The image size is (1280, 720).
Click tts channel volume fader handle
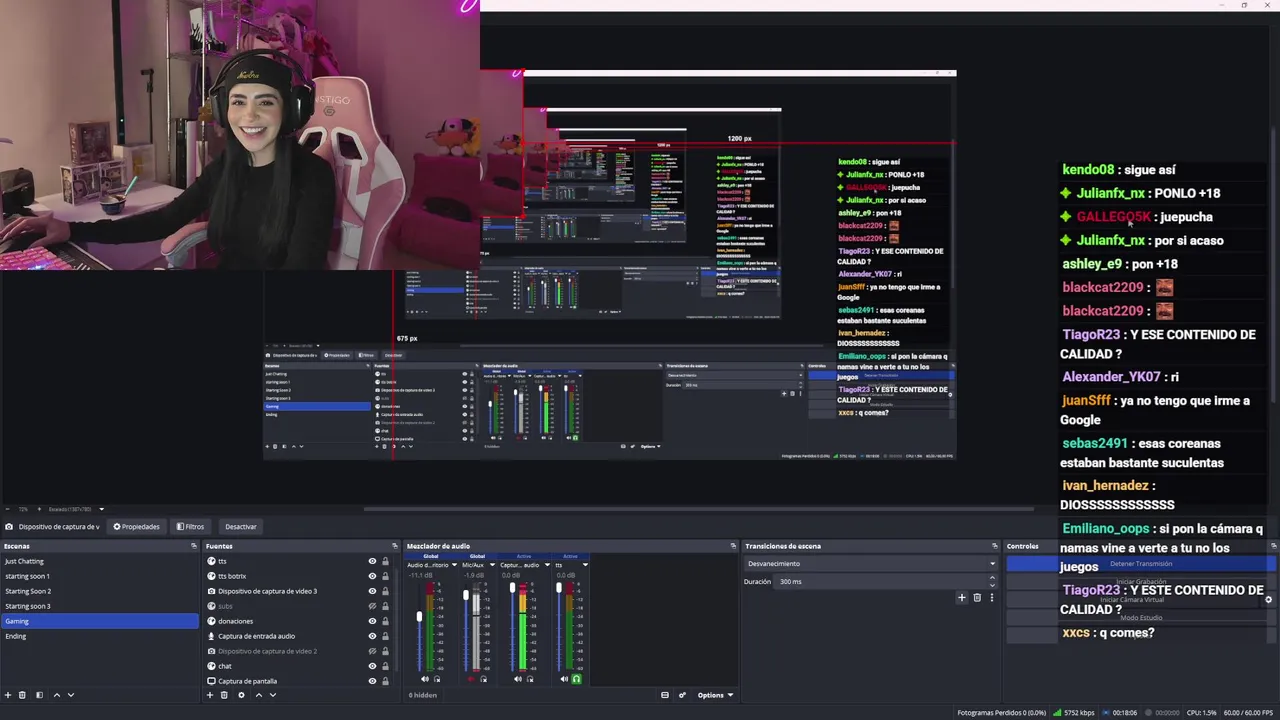[x=559, y=587]
